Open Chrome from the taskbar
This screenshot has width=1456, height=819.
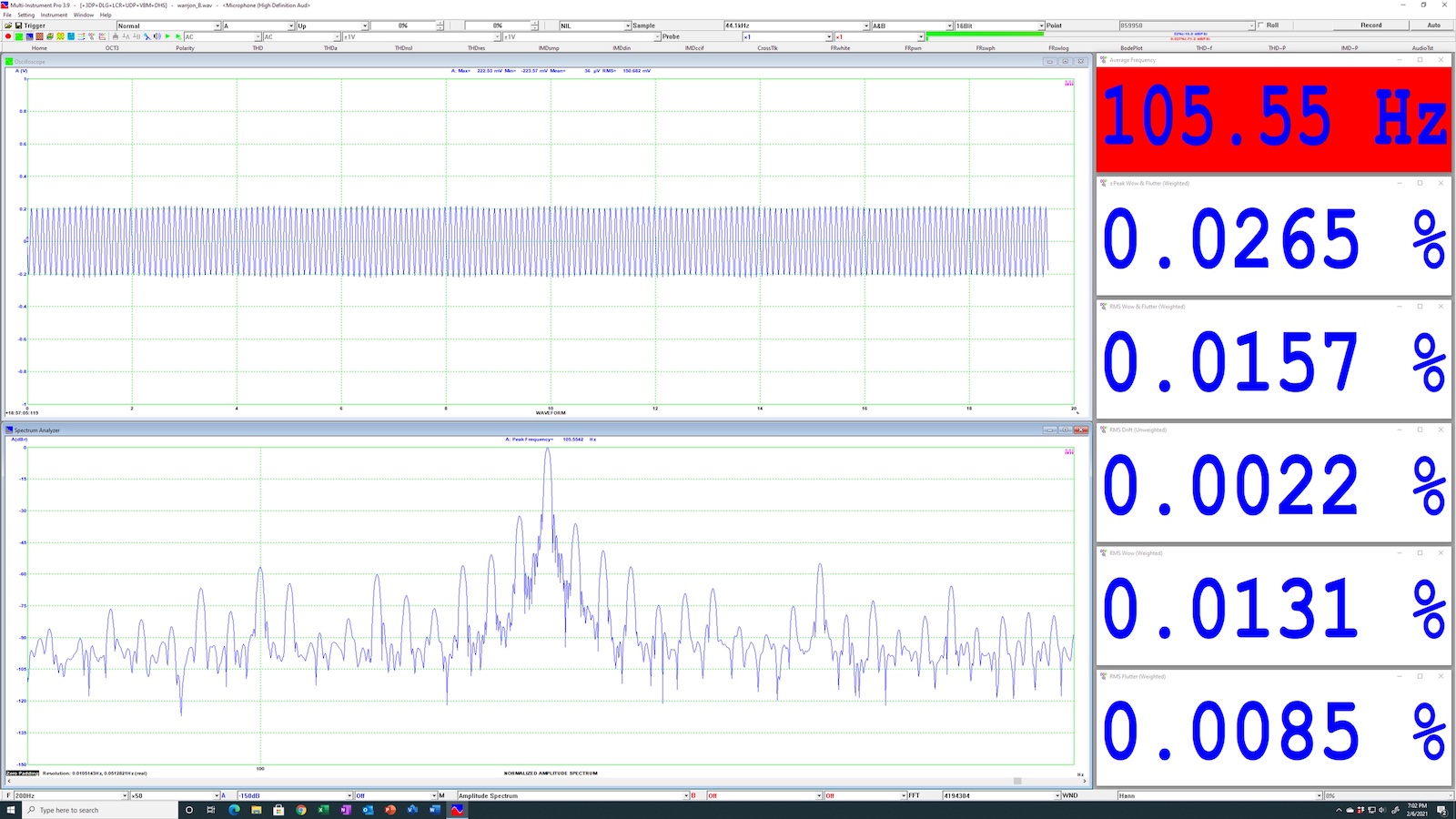301,810
